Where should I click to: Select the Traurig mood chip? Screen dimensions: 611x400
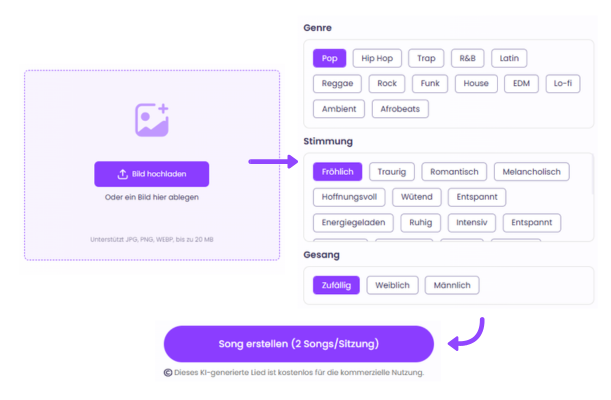pyautogui.click(x=391, y=172)
